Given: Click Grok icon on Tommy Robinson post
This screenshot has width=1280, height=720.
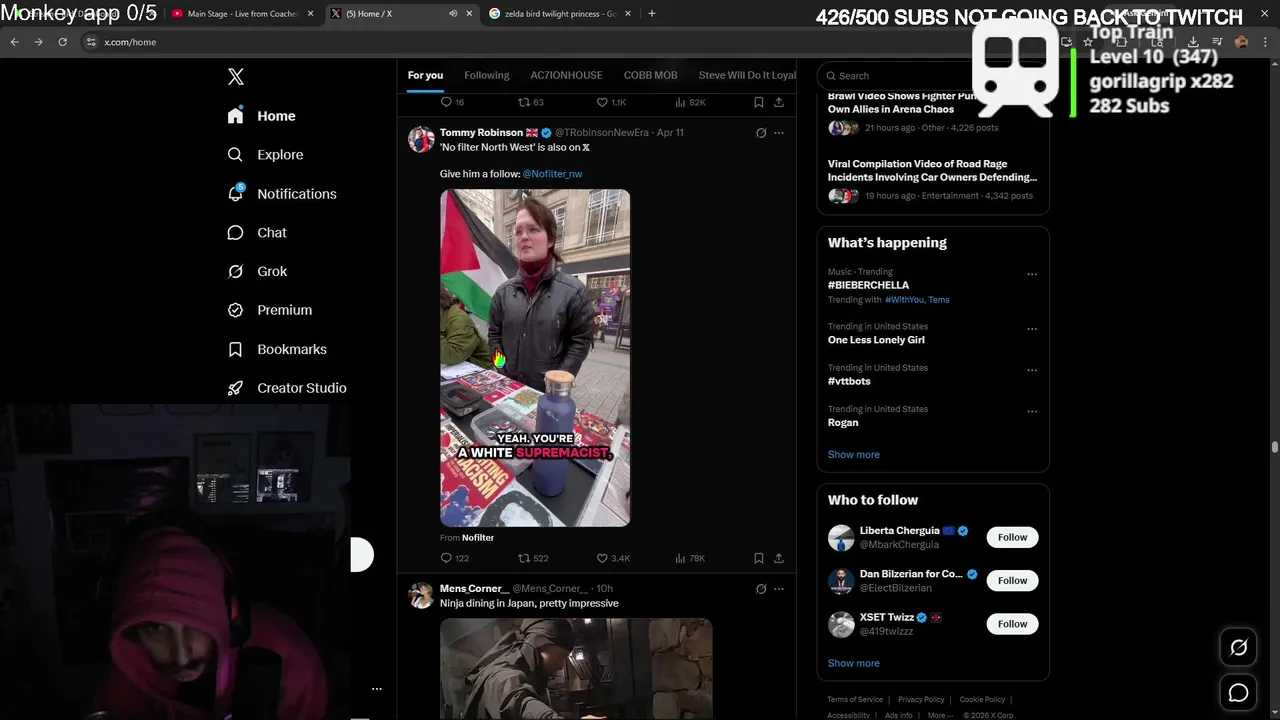Looking at the screenshot, I should [x=761, y=133].
